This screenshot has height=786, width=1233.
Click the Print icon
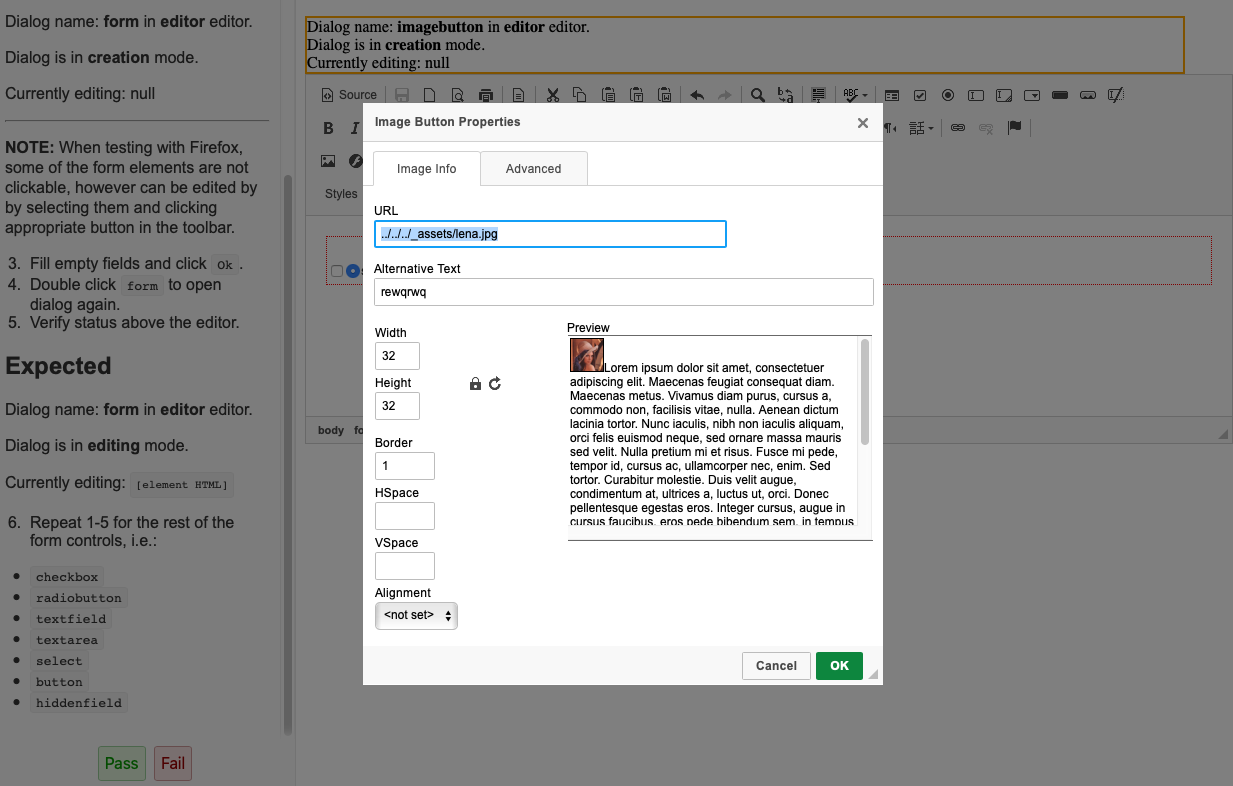[486, 95]
